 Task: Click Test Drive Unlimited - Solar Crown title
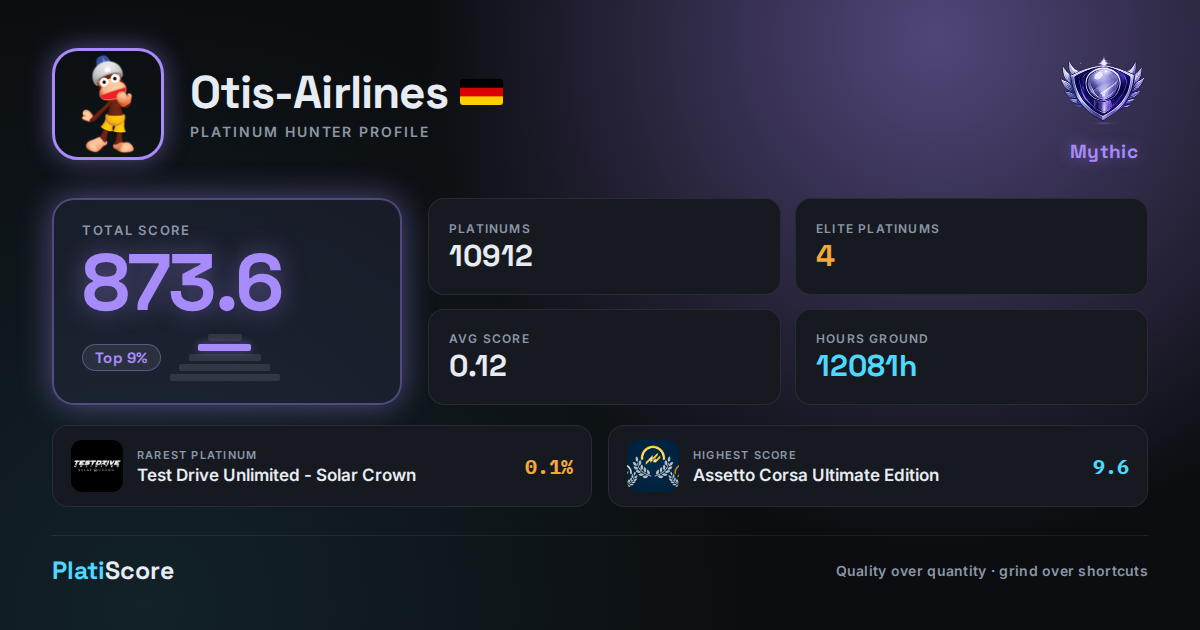(276, 475)
